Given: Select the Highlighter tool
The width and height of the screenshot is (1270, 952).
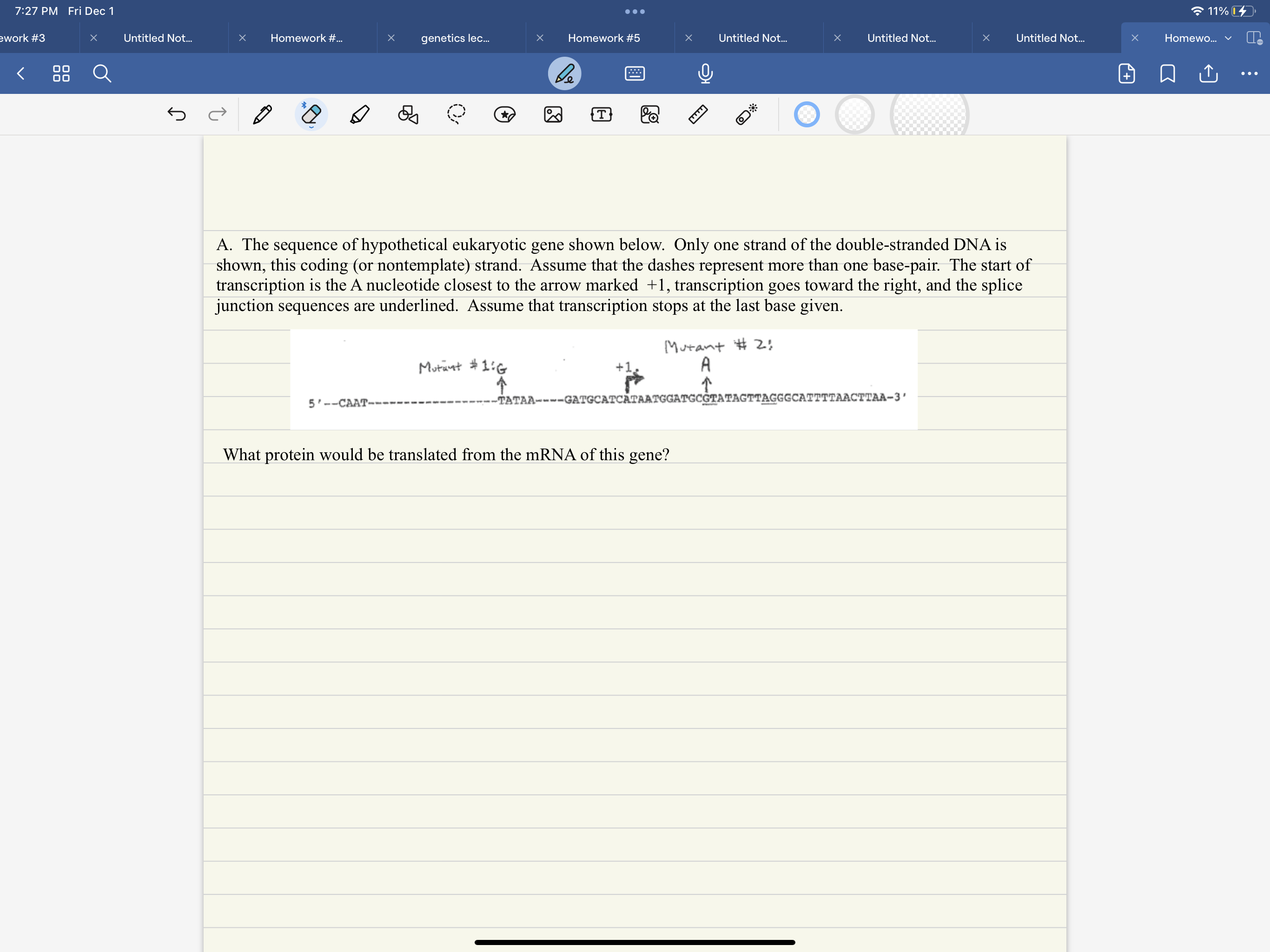Looking at the screenshot, I should click(359, 115).
